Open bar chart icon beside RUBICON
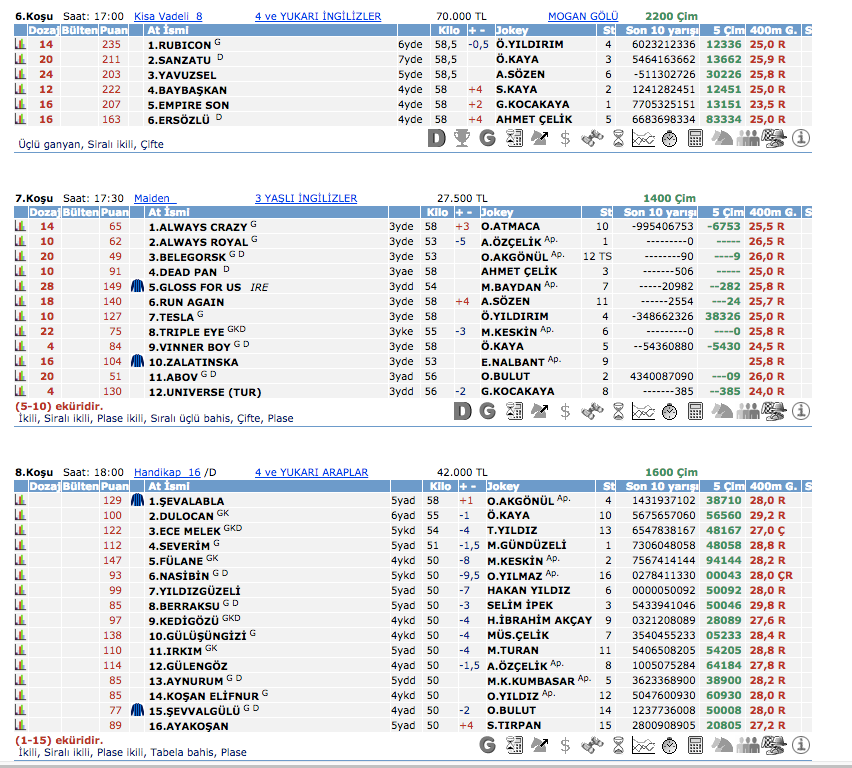The image size is (852, 768). [x=19, y=45]
